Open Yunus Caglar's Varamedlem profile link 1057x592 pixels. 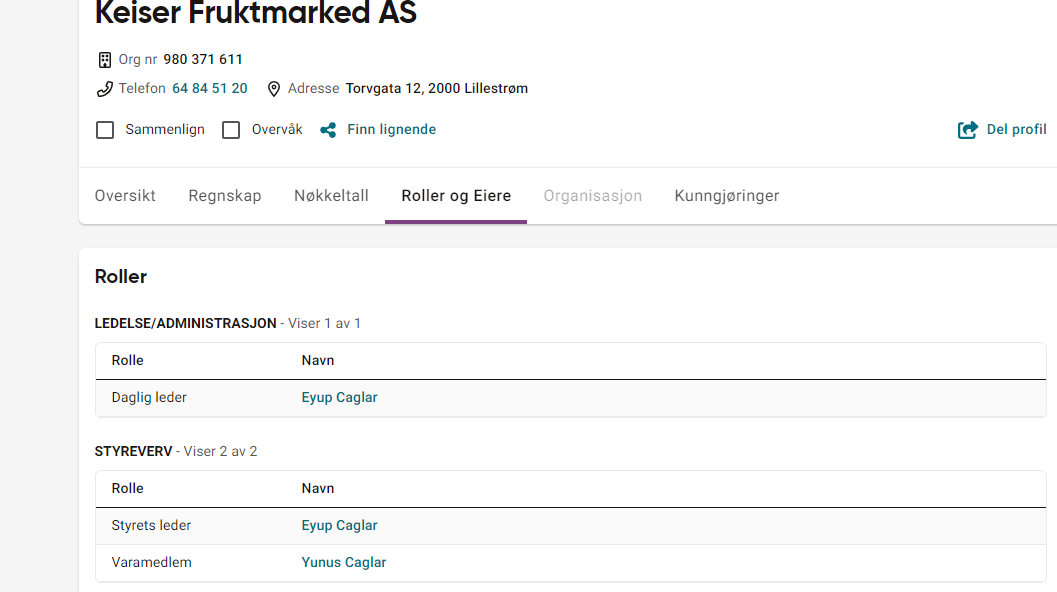click(x=344, y=562)
